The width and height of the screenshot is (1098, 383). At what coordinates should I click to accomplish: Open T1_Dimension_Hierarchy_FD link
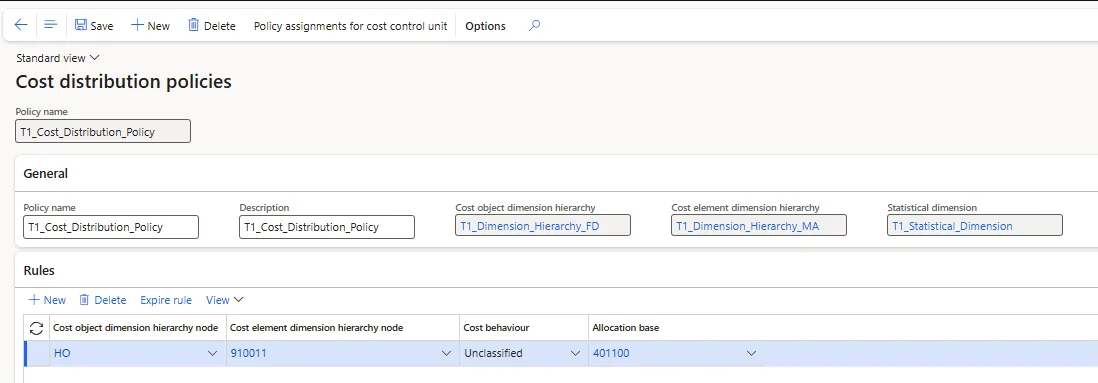(530, 226)
